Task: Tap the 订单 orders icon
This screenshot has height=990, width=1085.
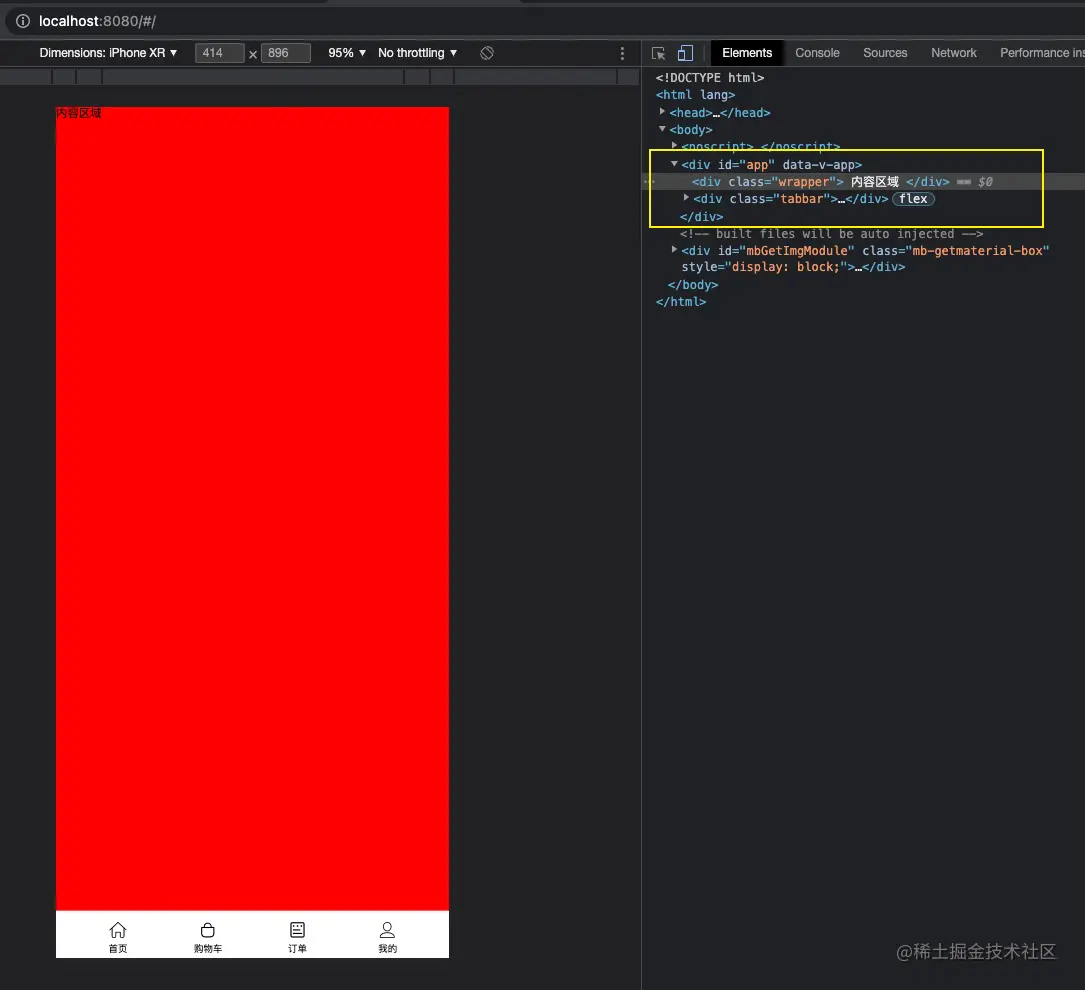Action: (x=298, y=929)
